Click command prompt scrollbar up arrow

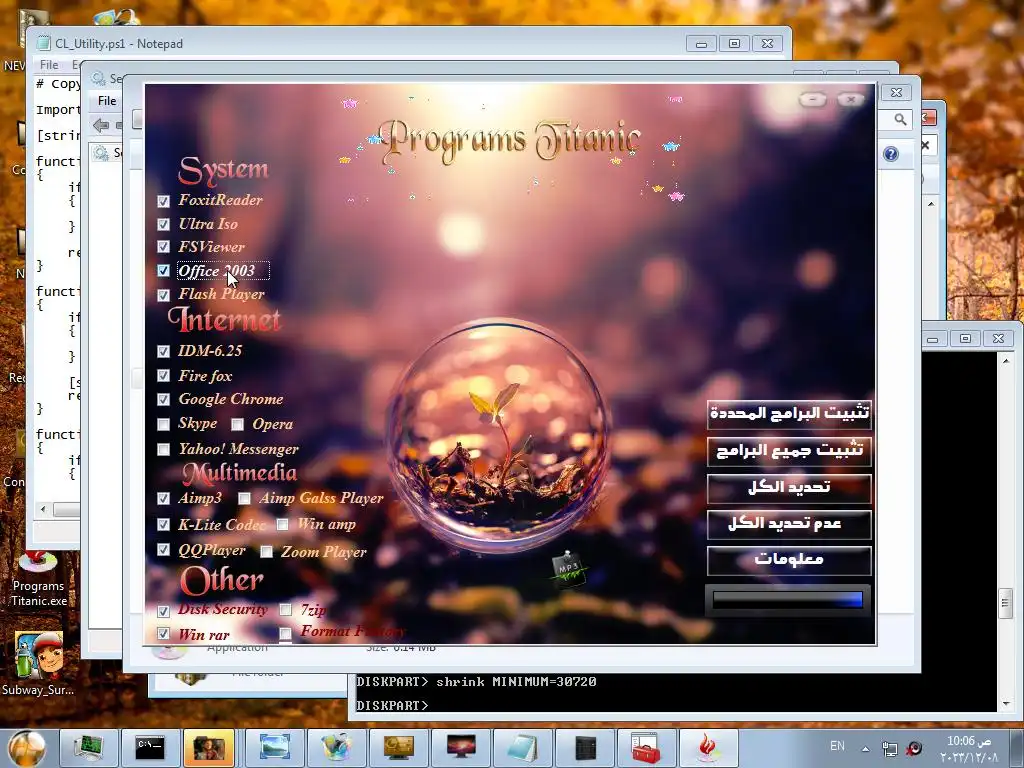(x=1006, y=360)
